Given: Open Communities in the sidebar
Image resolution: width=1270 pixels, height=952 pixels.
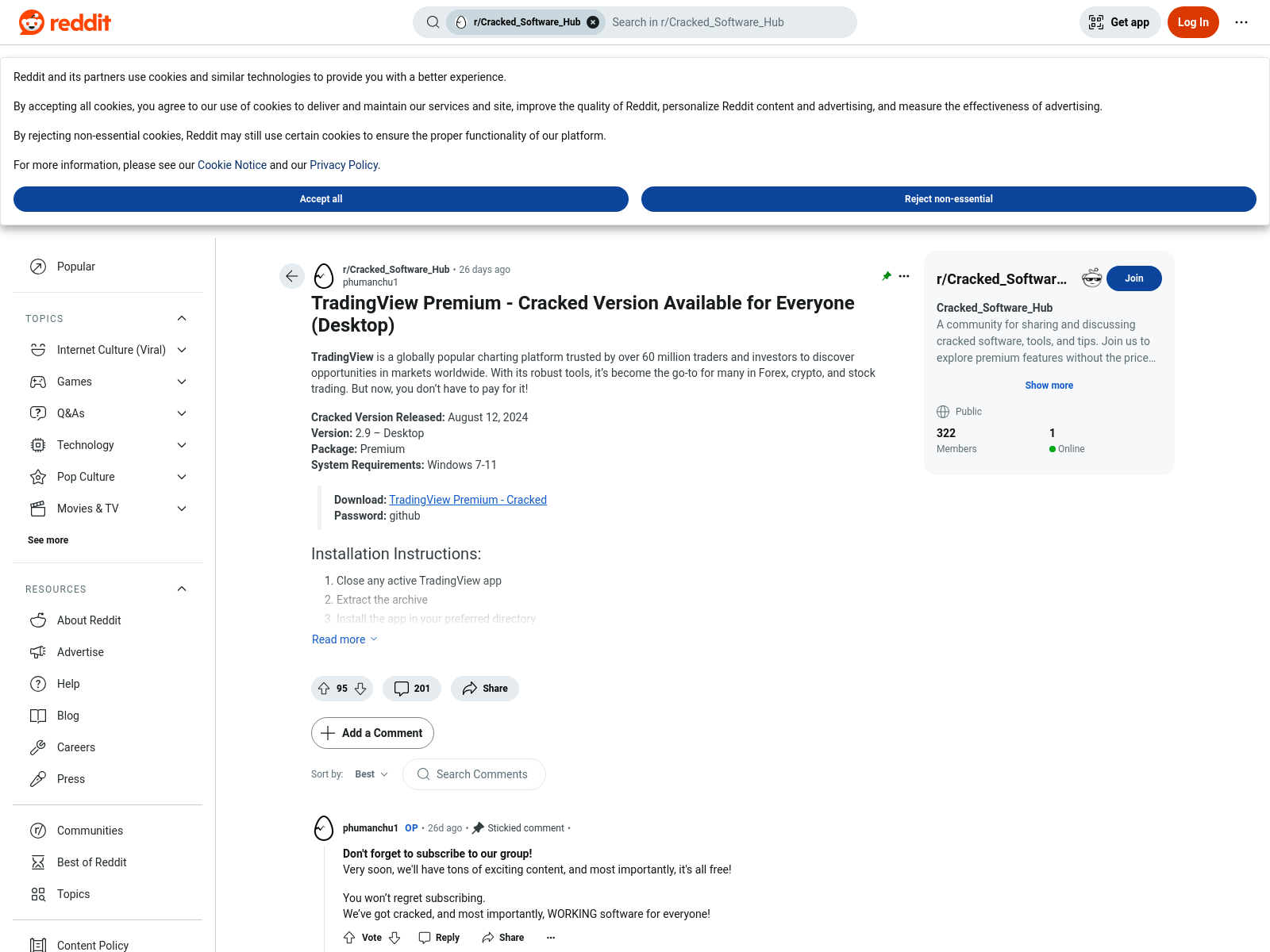Looking at the screenshot, I should pos(107,831).
